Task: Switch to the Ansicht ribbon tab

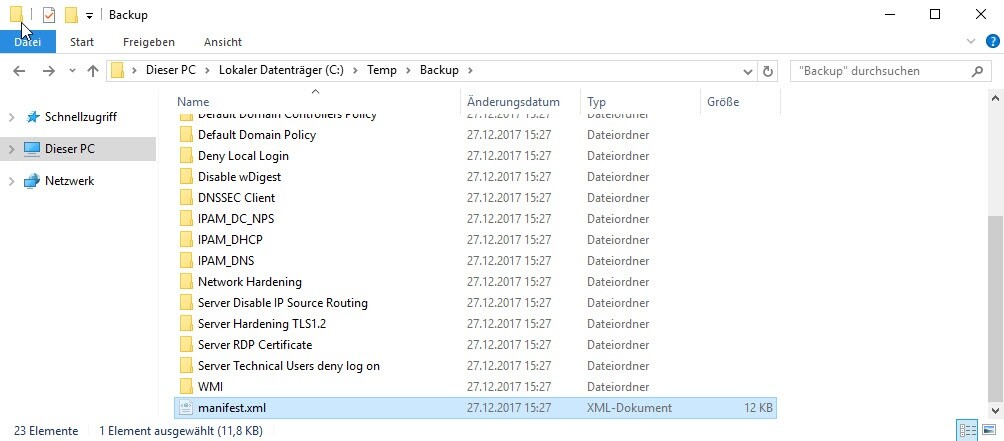Action: [x=222, y=42]
